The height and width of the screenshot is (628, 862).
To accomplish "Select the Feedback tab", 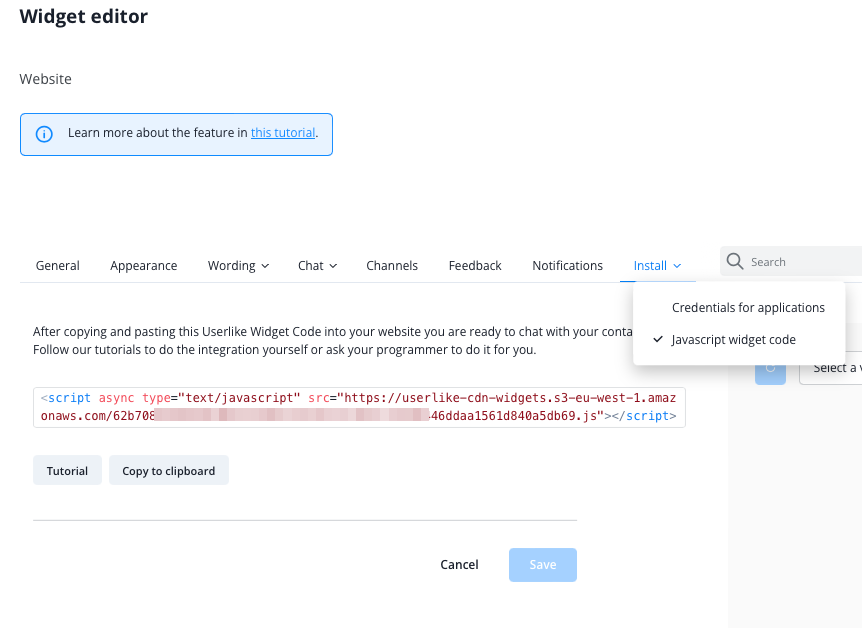I will [x=475, y=266].
